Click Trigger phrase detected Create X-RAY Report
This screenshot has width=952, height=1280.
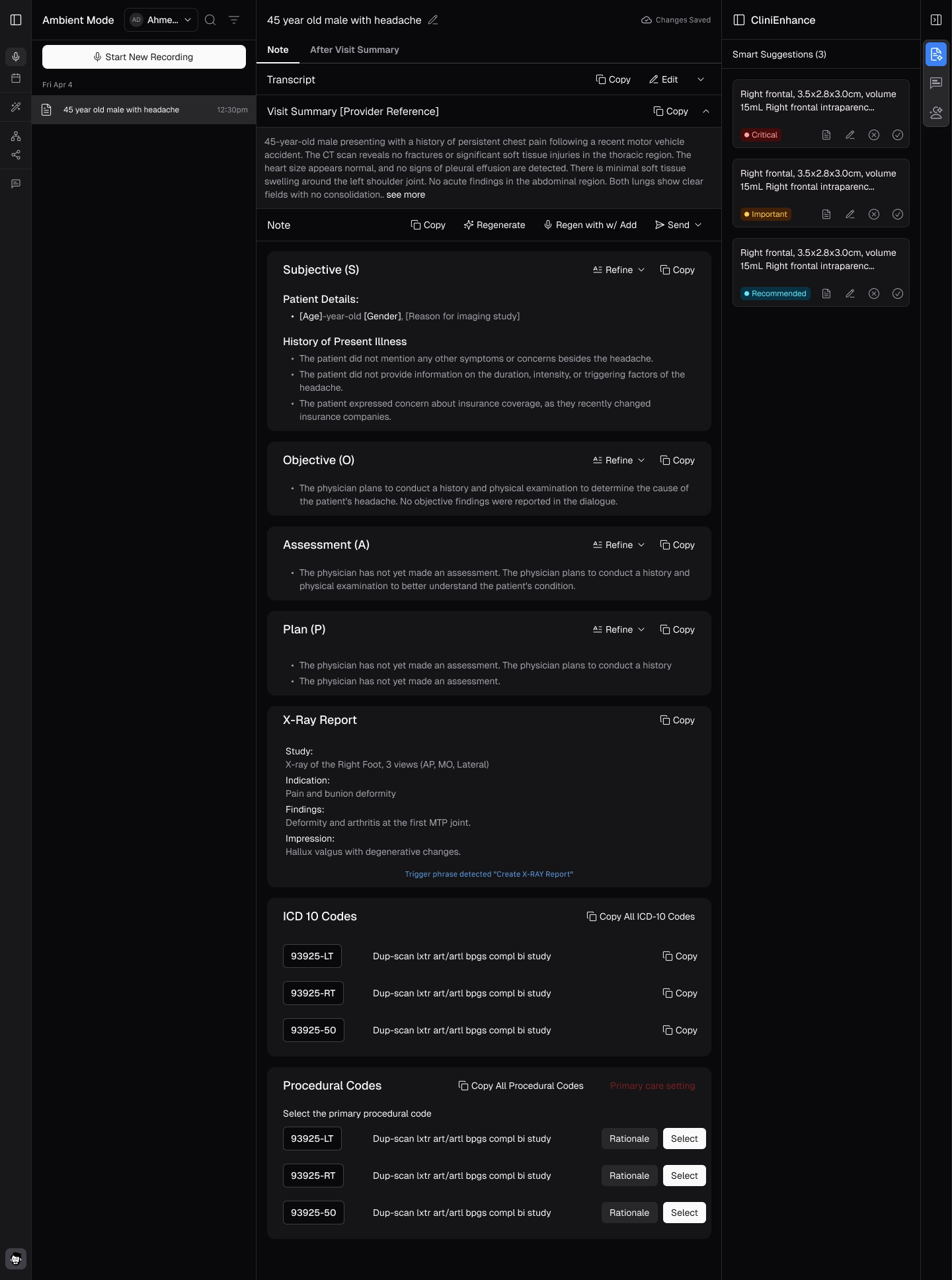489,874
